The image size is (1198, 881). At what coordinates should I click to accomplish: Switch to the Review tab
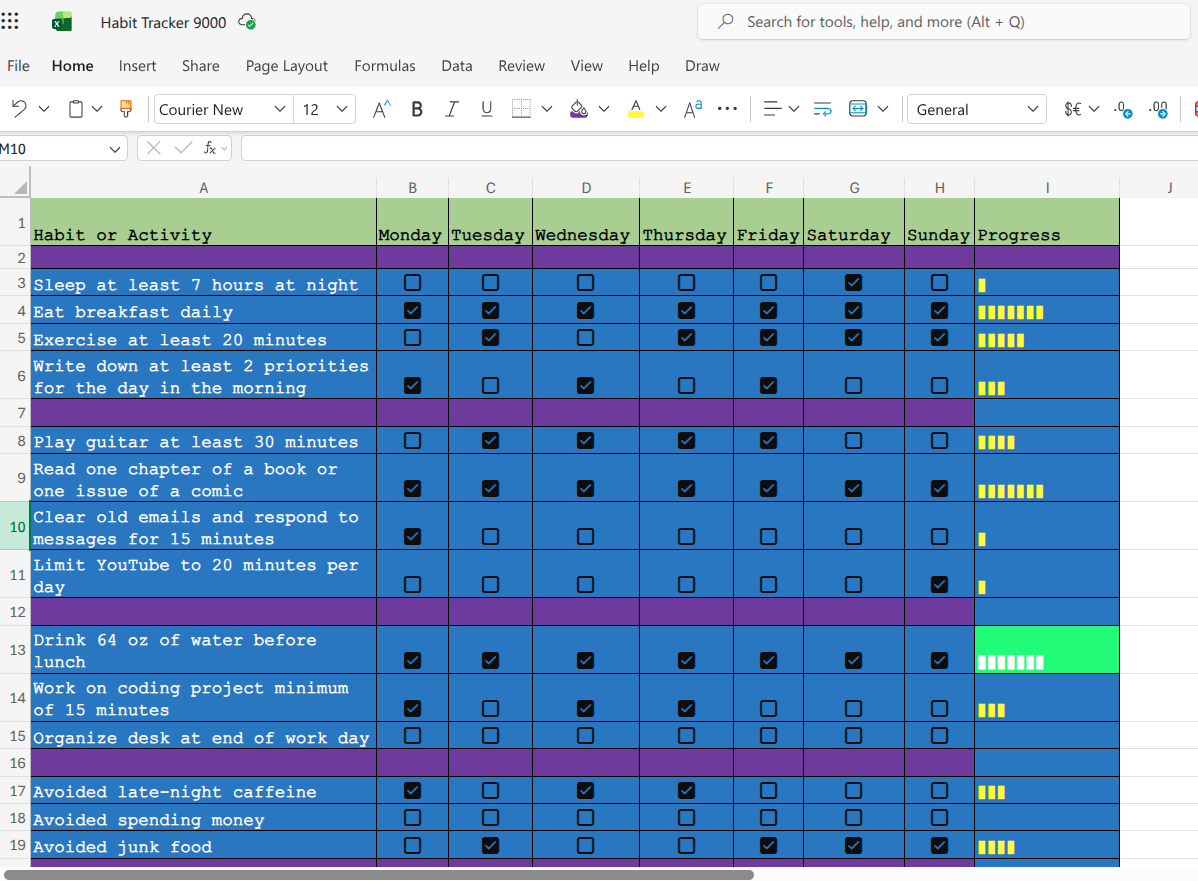(x=521, y=66)
